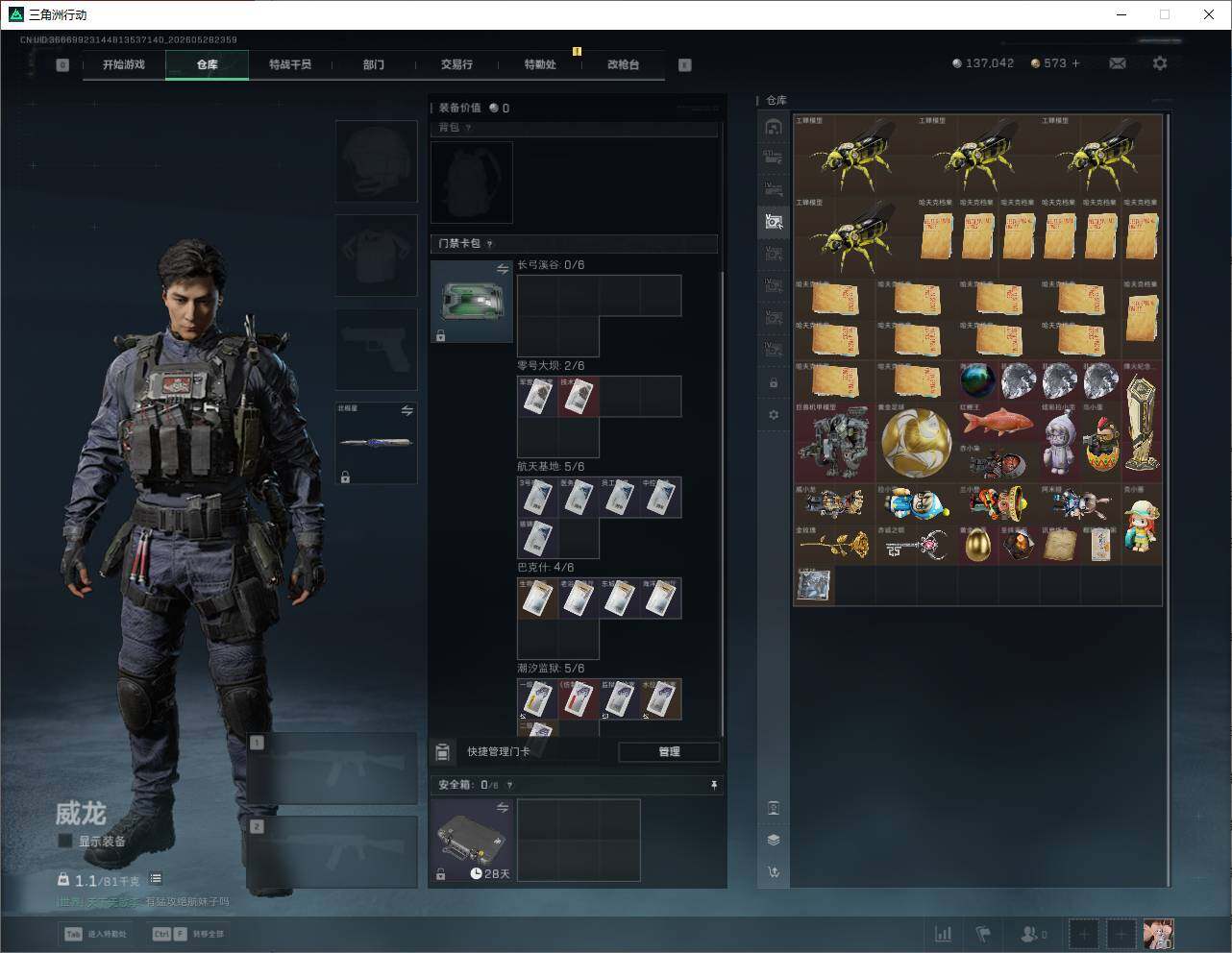The height and width of the screenshot is (953, 1232).
Task: Click the 长弓溪谷: 0/6 label
Action: [551, 265]
